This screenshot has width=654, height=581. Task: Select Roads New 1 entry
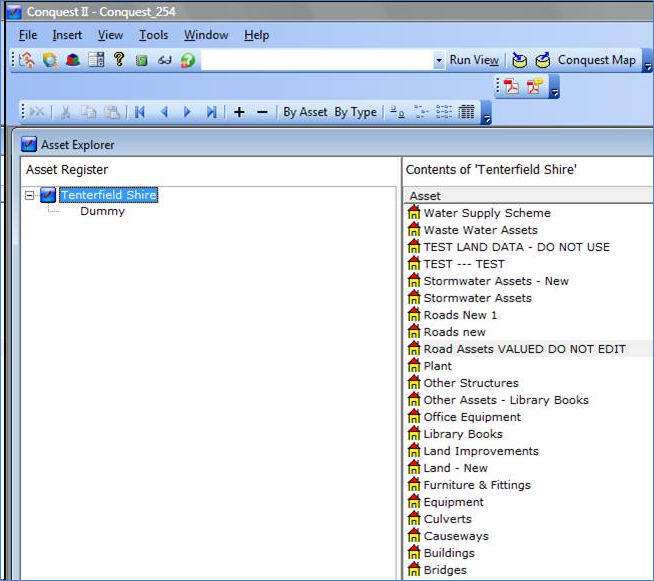(460, 315)
